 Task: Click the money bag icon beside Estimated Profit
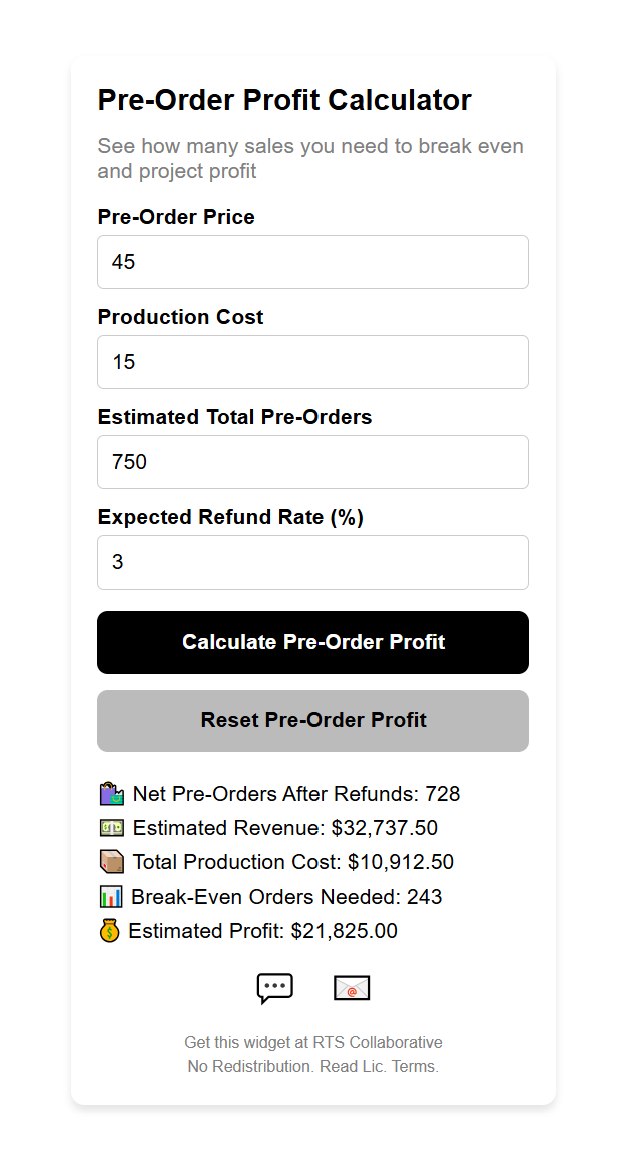108,930
